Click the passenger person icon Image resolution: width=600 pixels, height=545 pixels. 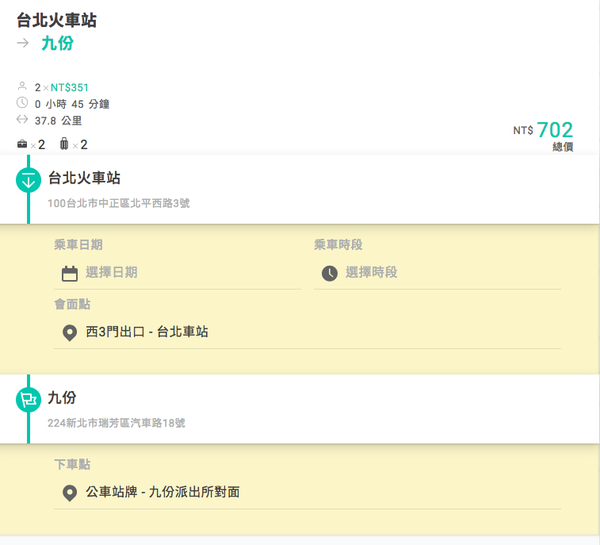pos(23,87)
